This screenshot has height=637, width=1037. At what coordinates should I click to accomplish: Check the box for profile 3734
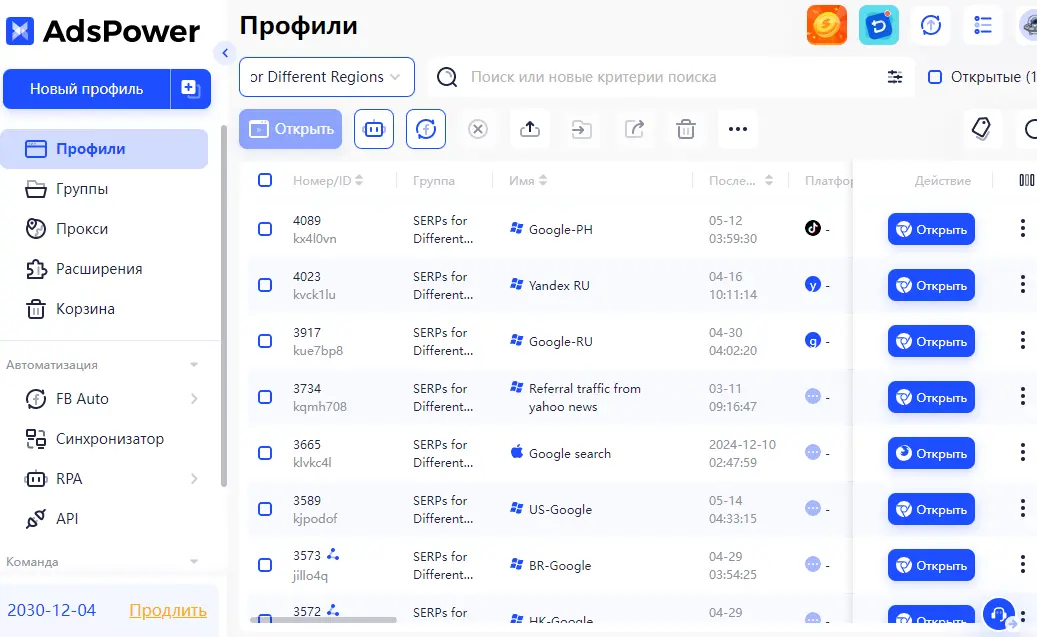(265, 397)
